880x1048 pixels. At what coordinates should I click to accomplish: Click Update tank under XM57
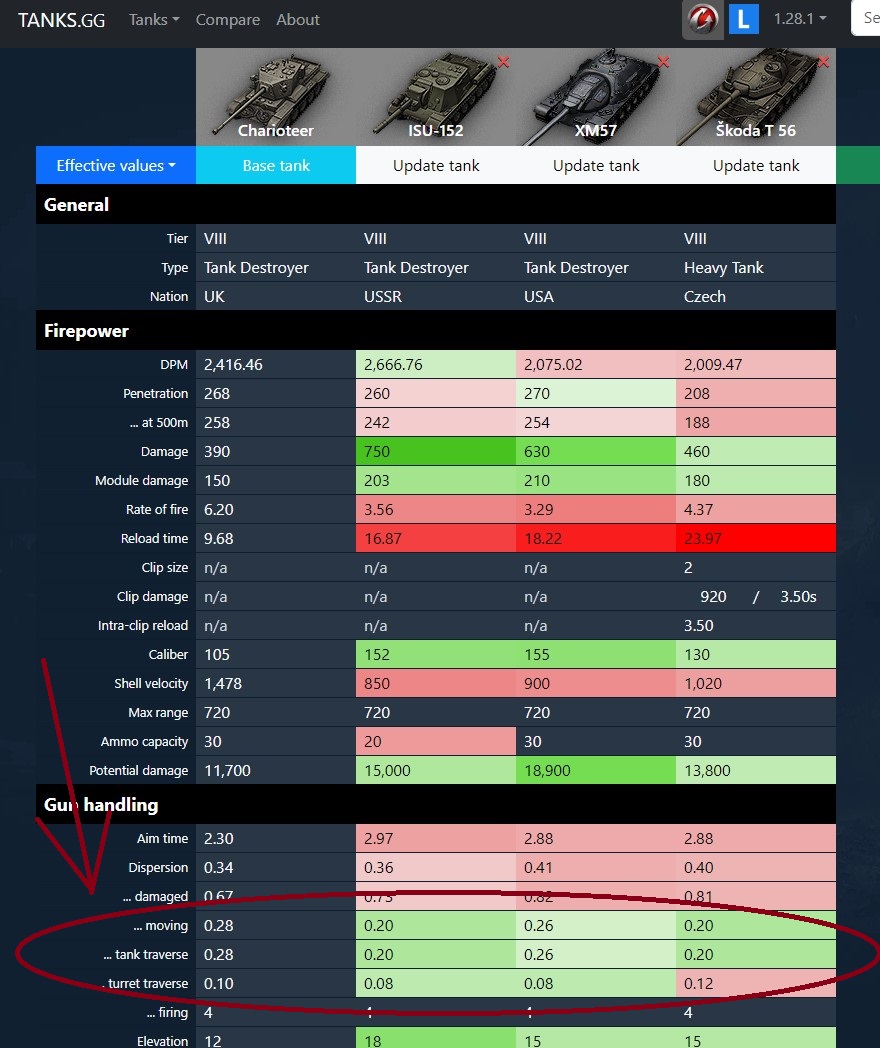pyautogui.click(x=596, y=165)
